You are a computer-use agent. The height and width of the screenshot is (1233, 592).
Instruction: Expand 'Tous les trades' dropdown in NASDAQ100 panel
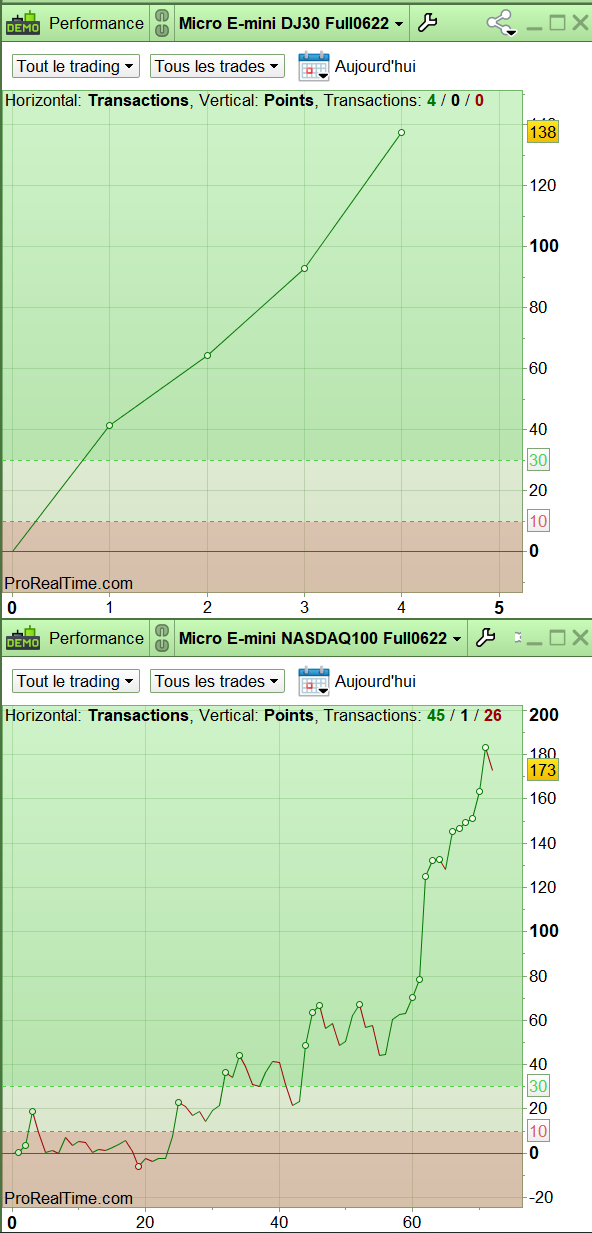[x=217, y=682]
